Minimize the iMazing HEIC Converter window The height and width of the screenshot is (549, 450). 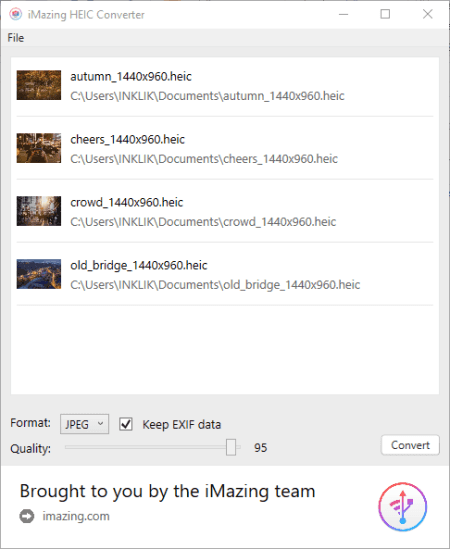click(x=344, y=14)
